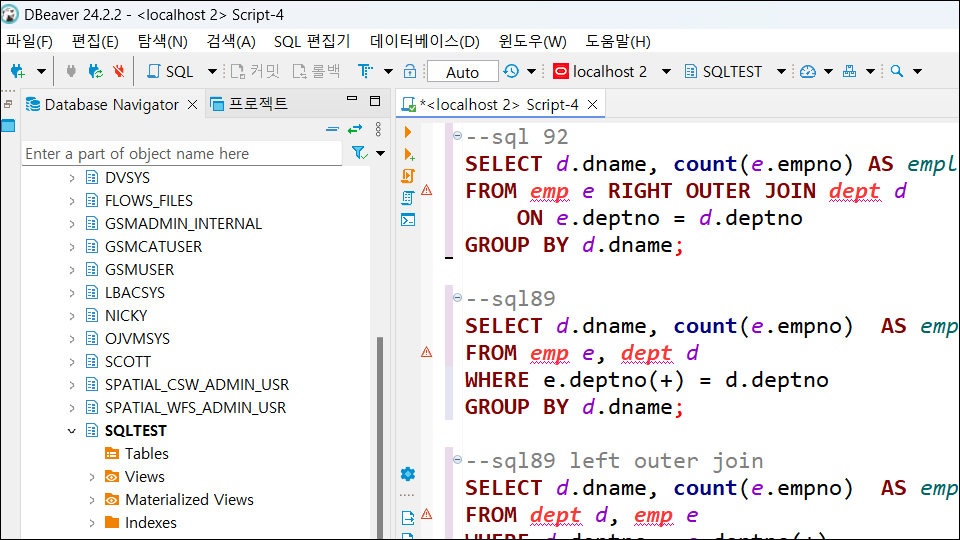
Task: Open the 편집(E) menu
Action: [95, 41]
